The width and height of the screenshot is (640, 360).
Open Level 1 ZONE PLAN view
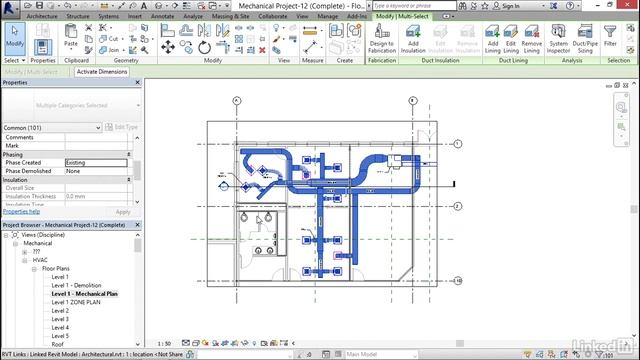pos(76,302)
